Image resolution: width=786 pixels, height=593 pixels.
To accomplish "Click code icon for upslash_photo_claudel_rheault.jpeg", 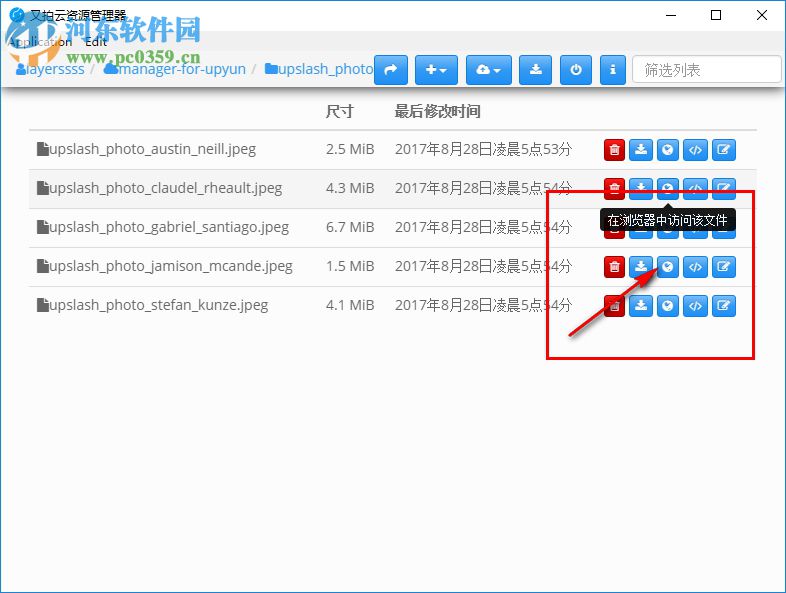I will [695, 188].
